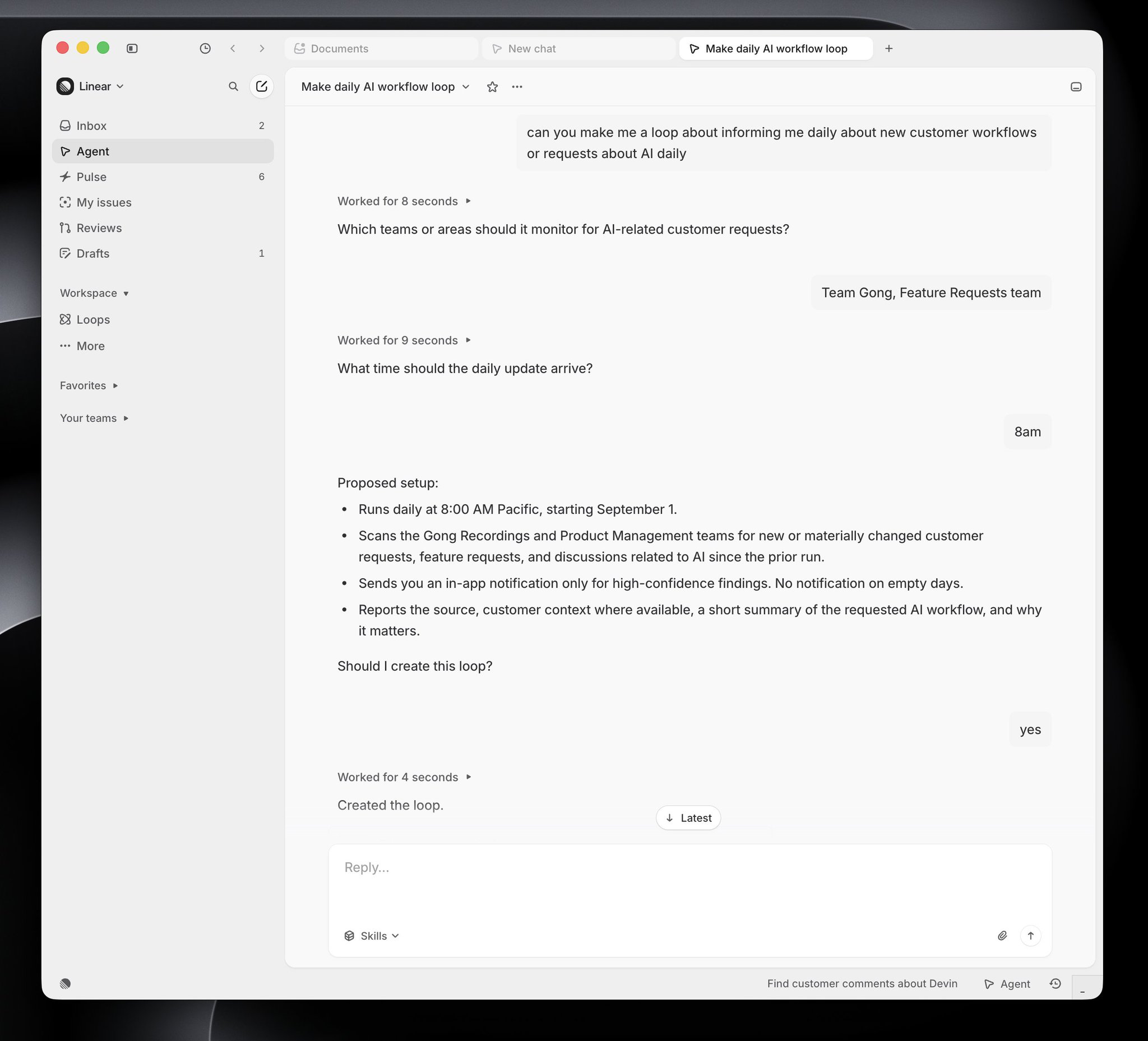
Task: Click the Created the loop. text
Action: [x=391, y=805]
